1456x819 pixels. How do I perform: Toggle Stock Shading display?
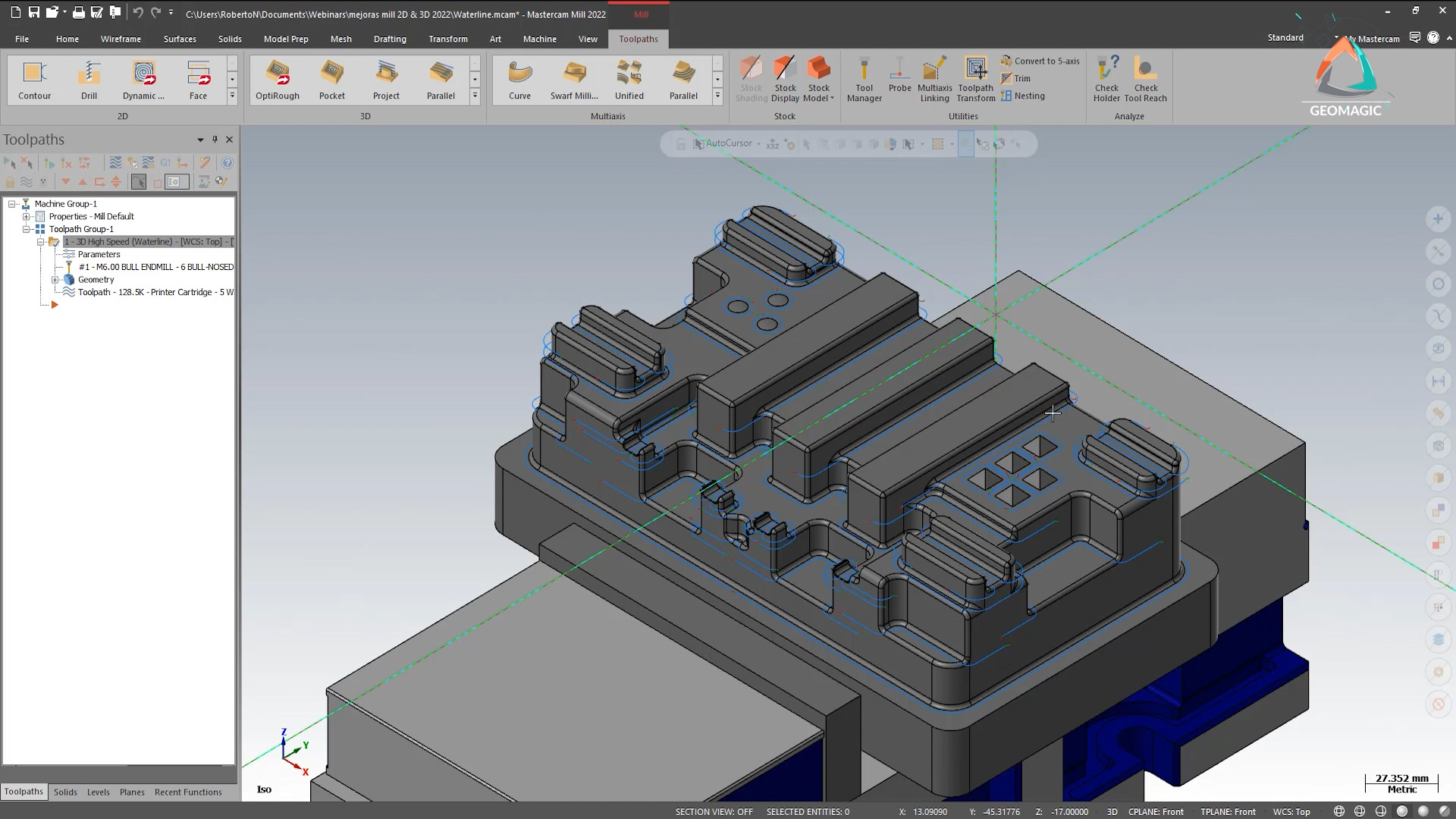point(751,80)
